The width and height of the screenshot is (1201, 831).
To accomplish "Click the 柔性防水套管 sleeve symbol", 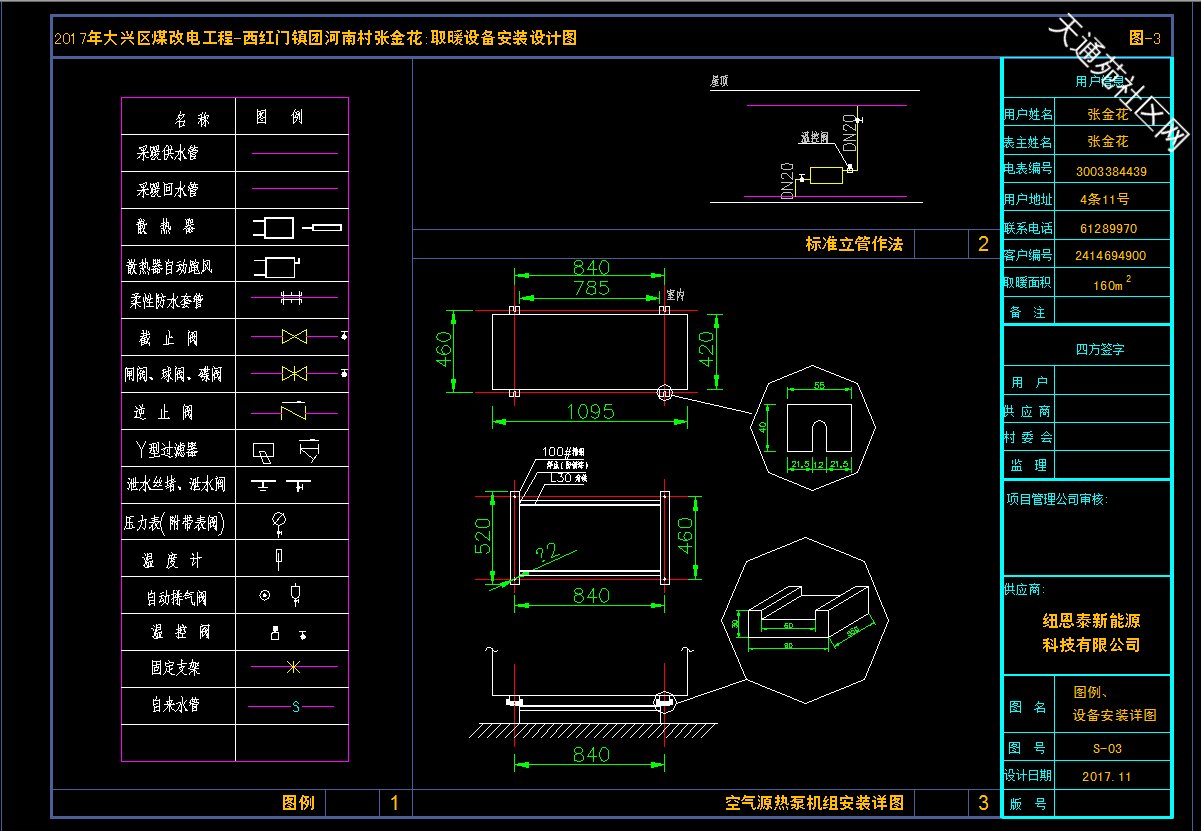I will point(291,298).
